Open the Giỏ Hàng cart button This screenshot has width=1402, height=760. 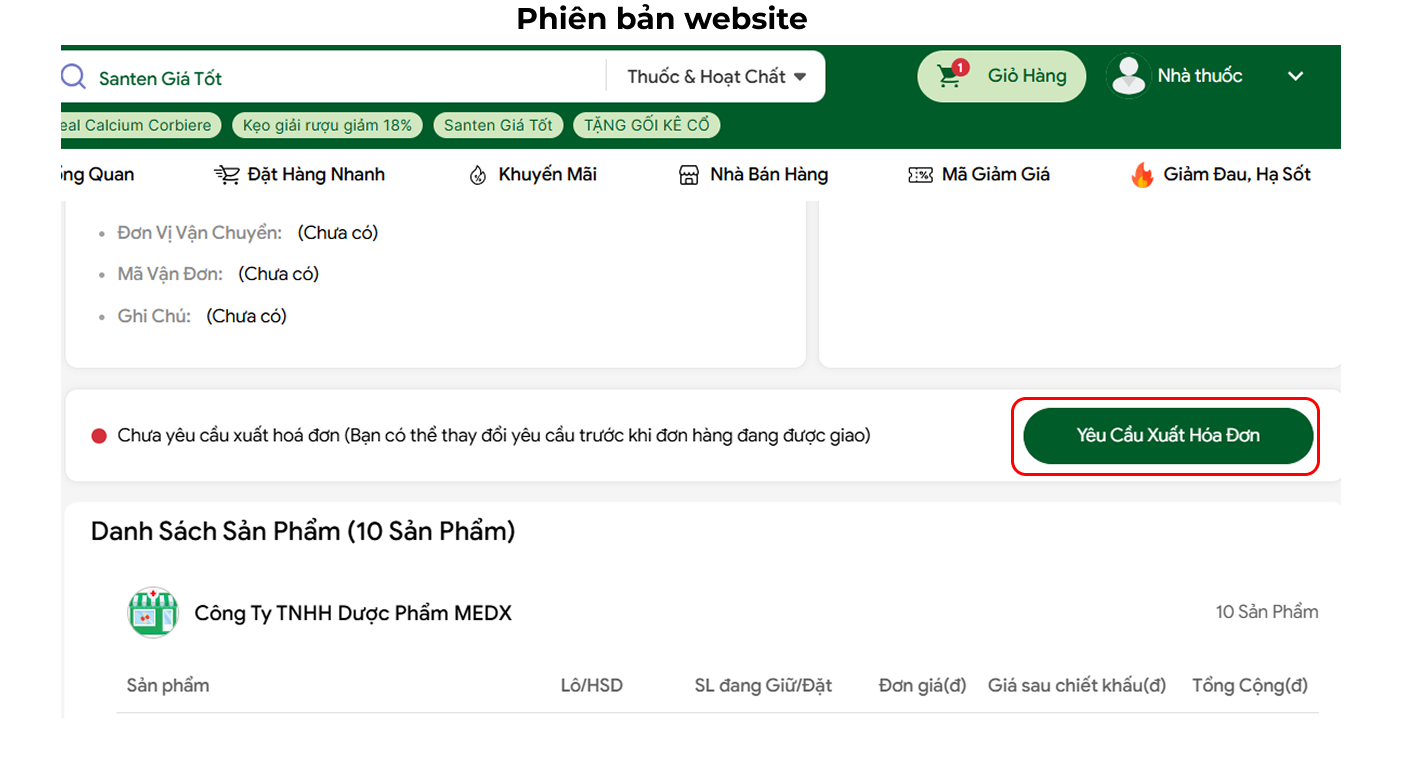tap(1001, 76)
